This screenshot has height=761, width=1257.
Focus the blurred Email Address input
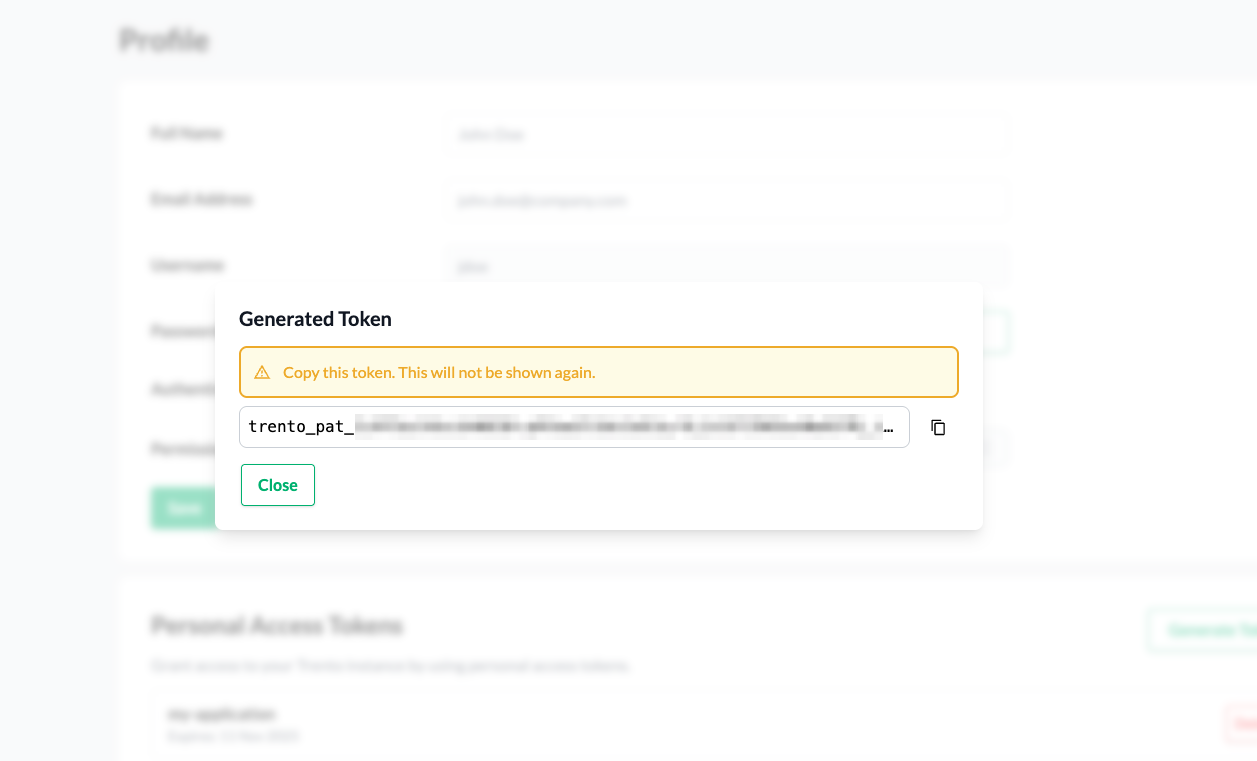(726, 200)
